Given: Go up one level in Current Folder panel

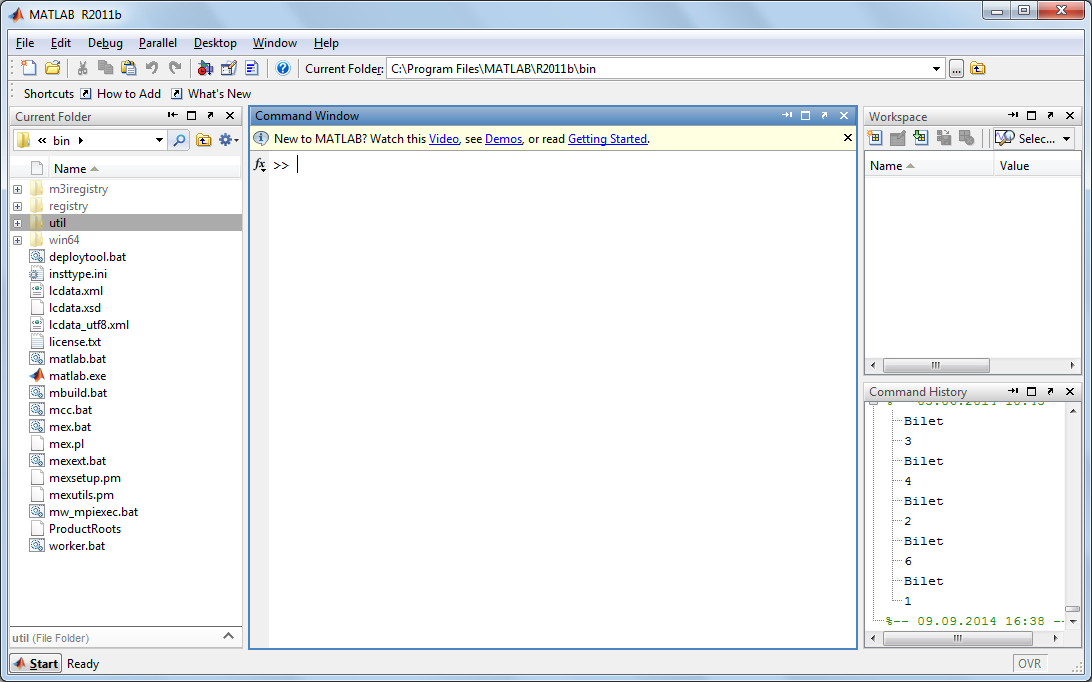Looking at the screenshot, I should [203, 140].
